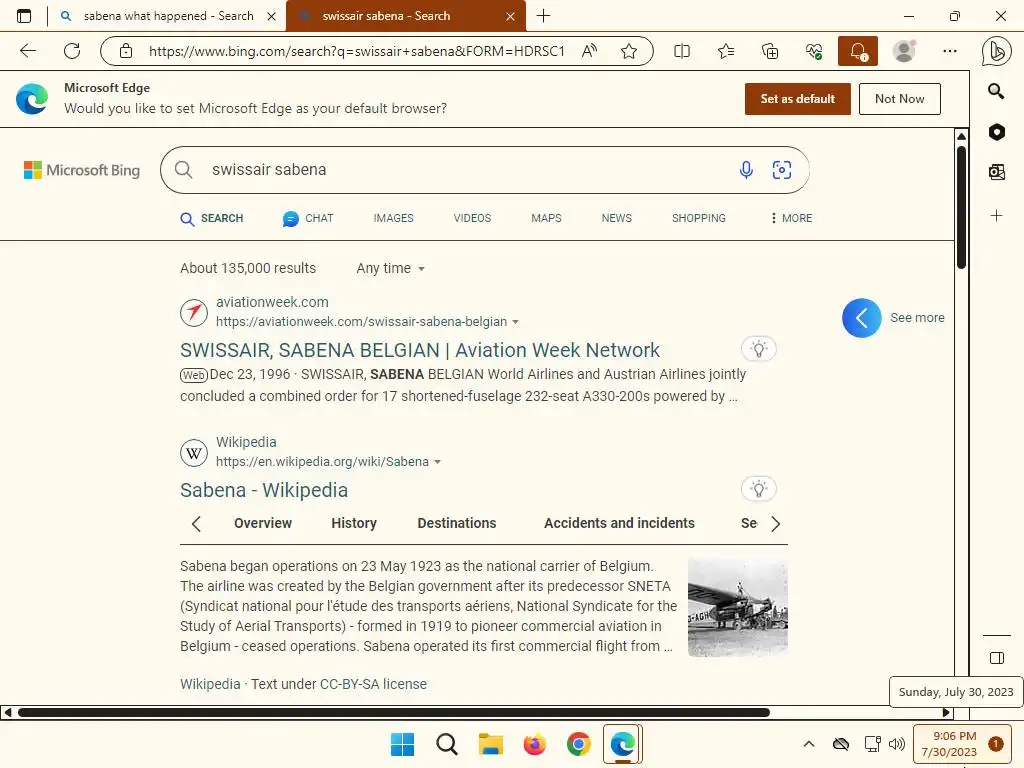Open sidebar search icon
Screen dimensions: 1024x768
tap(996, 91)
